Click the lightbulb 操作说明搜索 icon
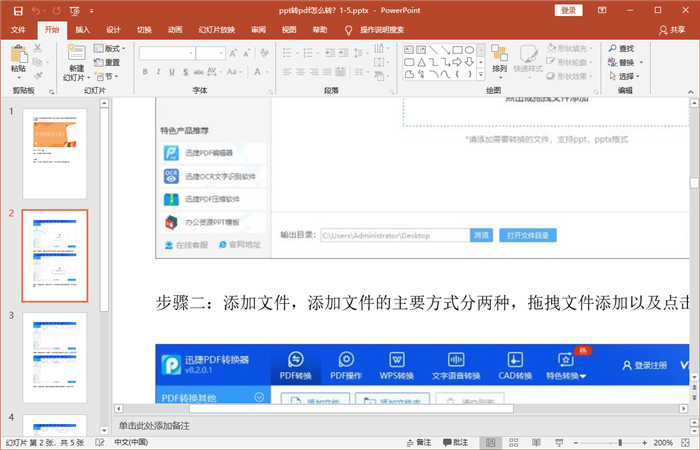The height and width of the screenshot is (450, 700). click(348, 30)
